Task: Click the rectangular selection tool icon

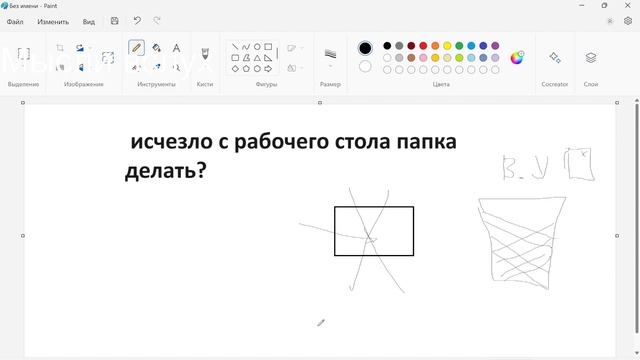Action: click(x=24, y=53)
